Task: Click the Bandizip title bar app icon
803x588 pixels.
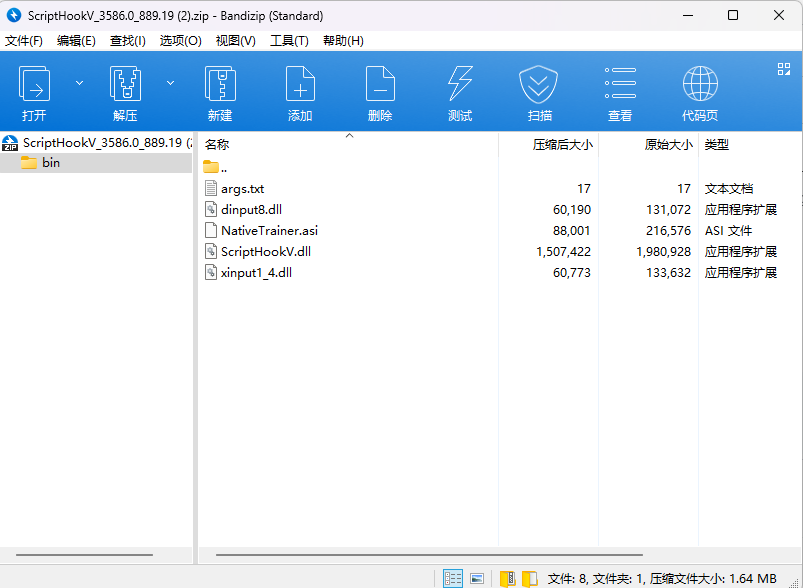Action: 14,15
